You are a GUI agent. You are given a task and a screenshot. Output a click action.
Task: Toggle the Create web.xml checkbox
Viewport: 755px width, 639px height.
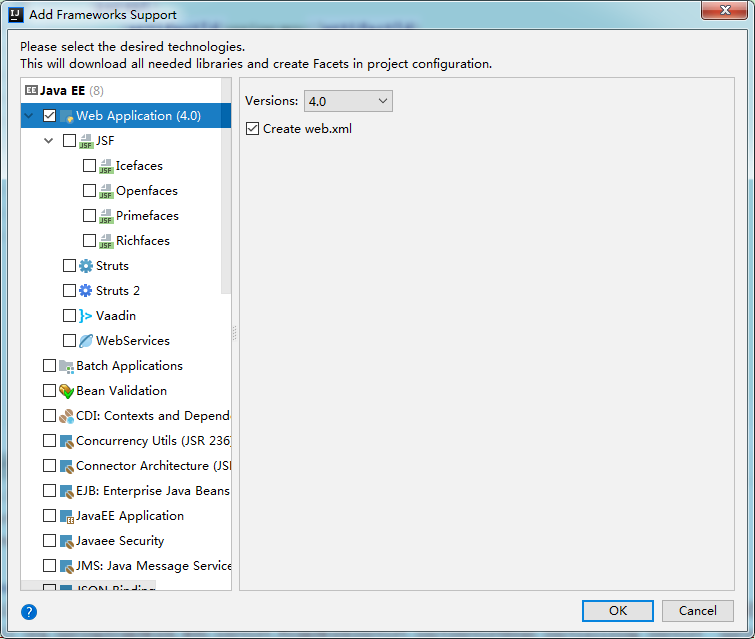(252, 129)
